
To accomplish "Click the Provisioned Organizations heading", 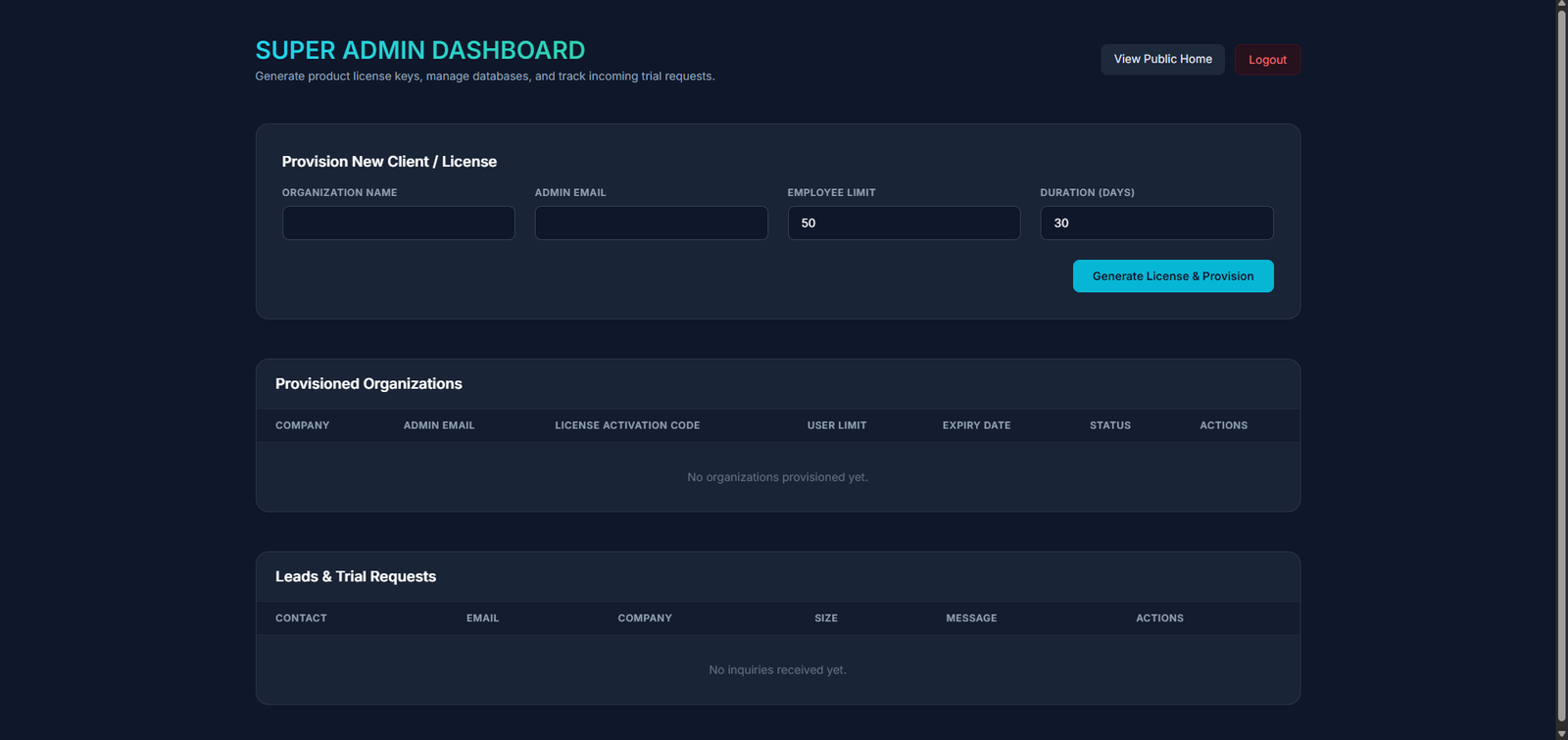I will 368,384.
